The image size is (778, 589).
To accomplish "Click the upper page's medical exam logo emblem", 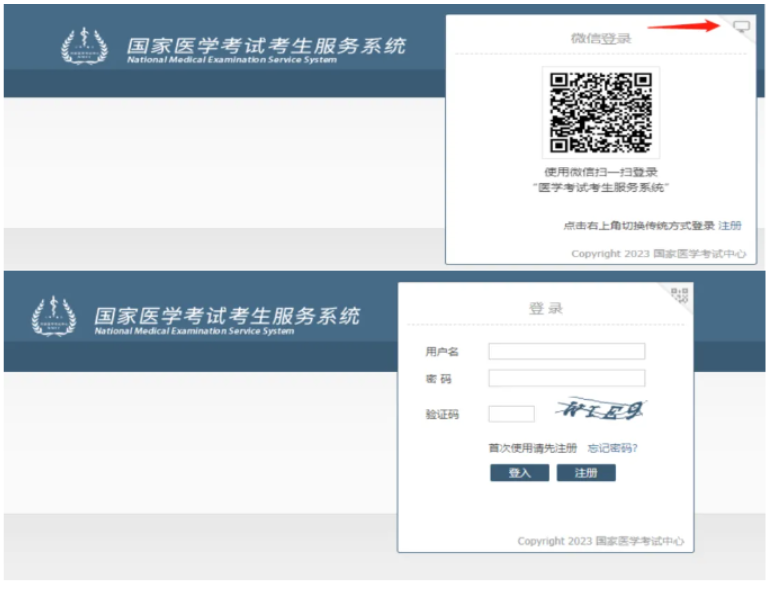I will pyautogui.click(x=84, y=46).
